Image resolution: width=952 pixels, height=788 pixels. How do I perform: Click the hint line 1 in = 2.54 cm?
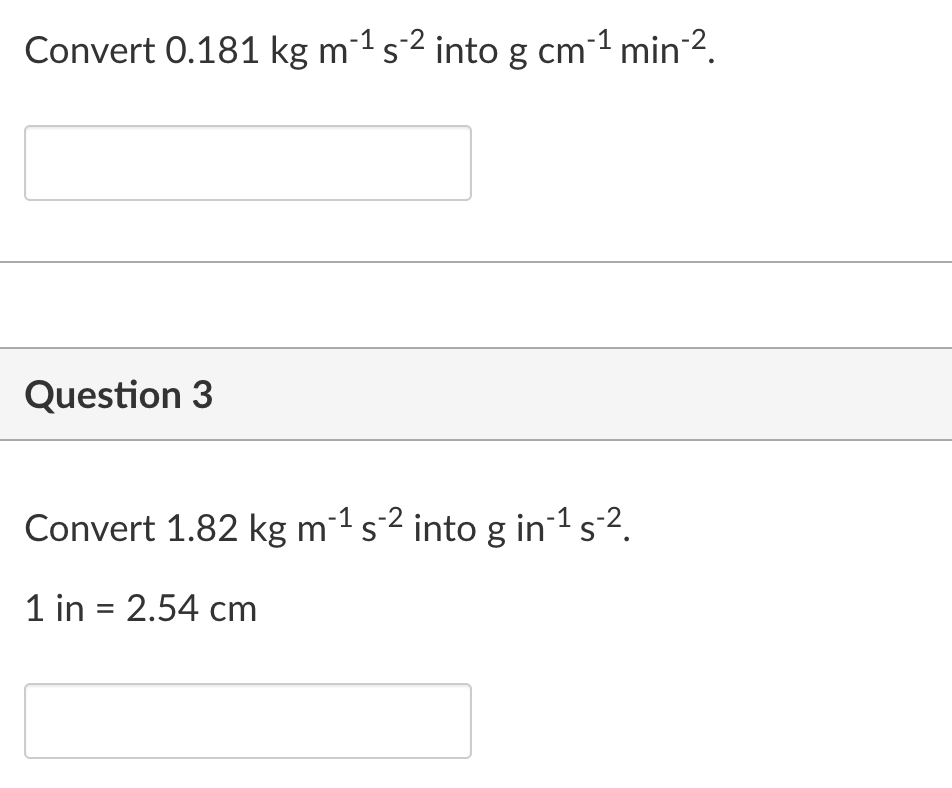[x=141, y=608]
